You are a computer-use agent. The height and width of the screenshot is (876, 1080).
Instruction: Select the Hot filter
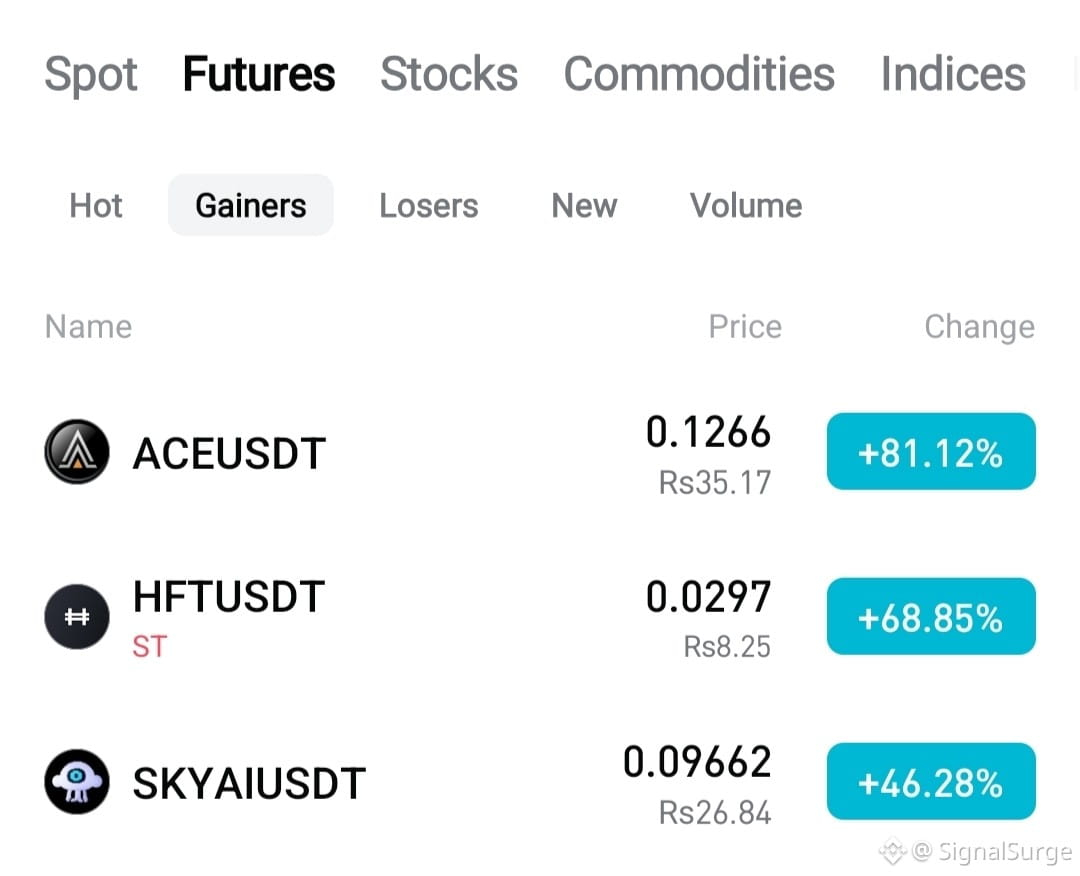click(96, 205)
